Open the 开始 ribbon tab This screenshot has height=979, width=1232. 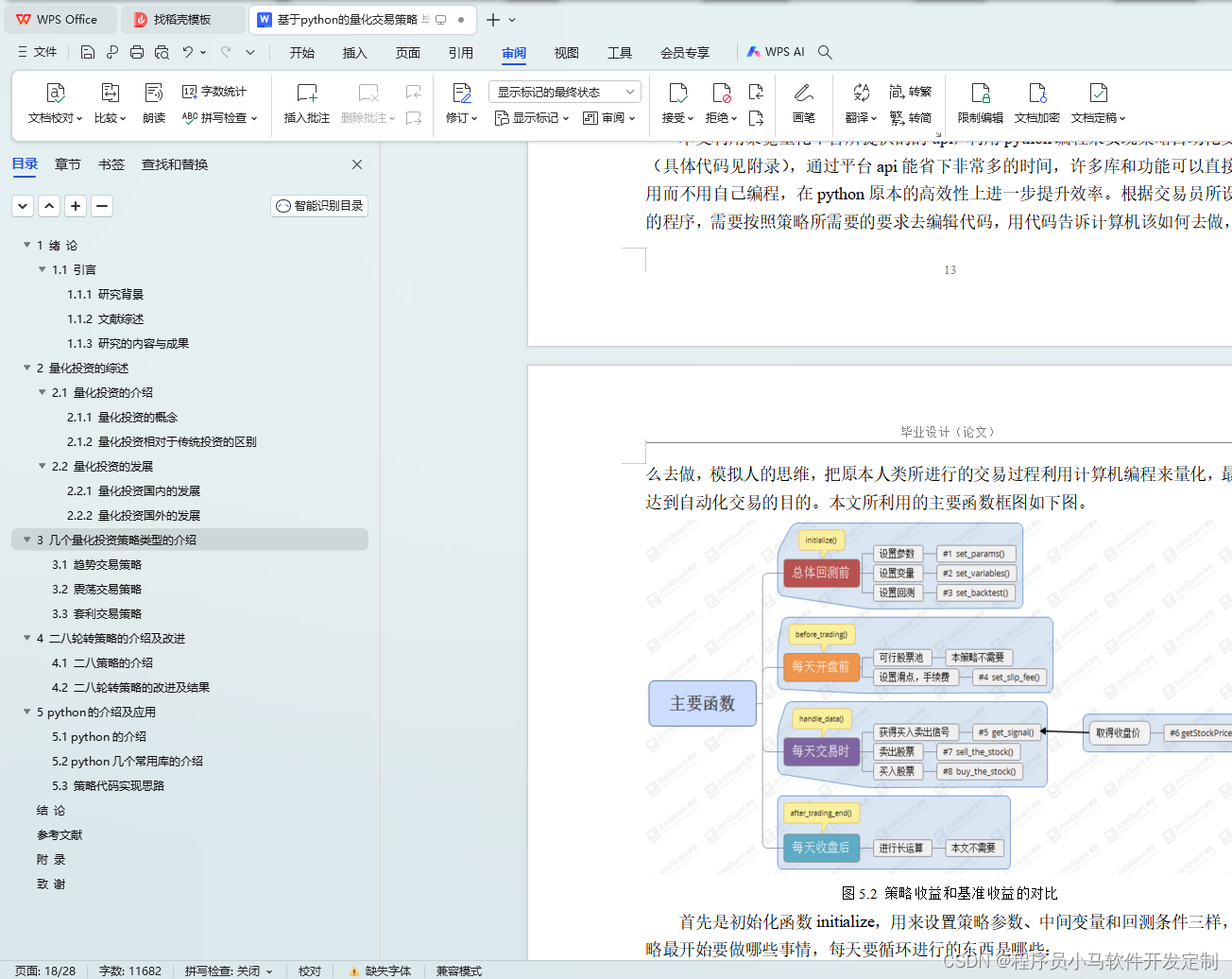(x=302, y=52)
